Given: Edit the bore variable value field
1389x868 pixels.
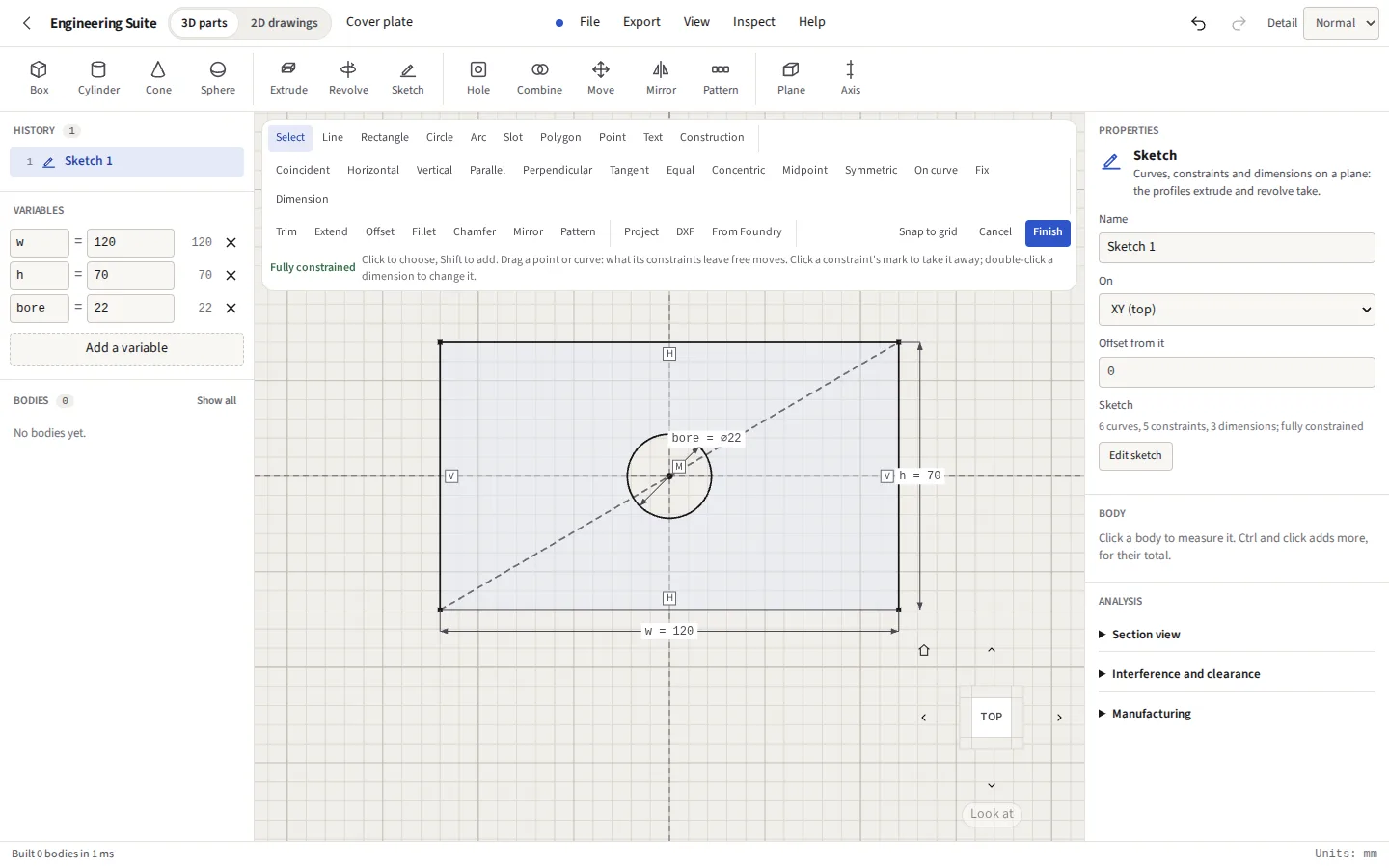Looking at the screenshot, I should (x=130, y=309).
